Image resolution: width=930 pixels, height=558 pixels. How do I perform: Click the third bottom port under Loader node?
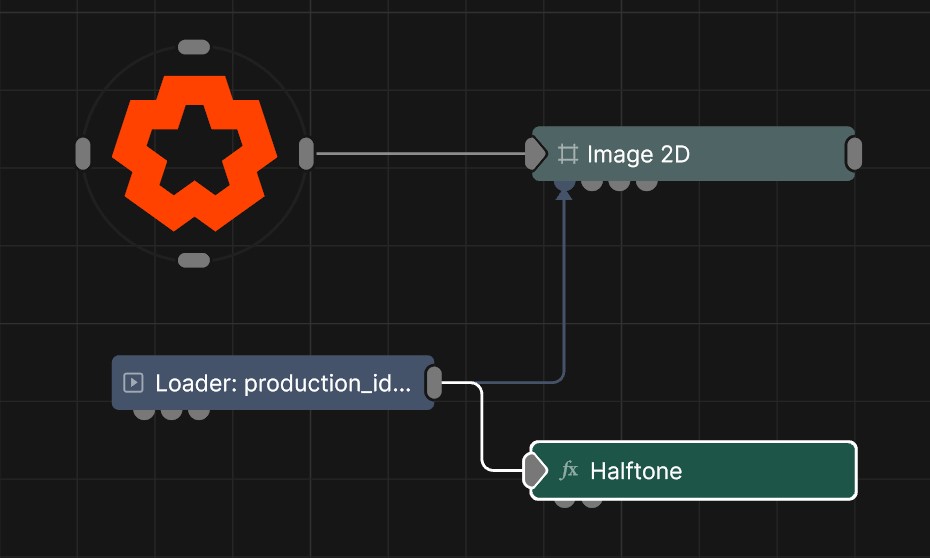[199, 412]
